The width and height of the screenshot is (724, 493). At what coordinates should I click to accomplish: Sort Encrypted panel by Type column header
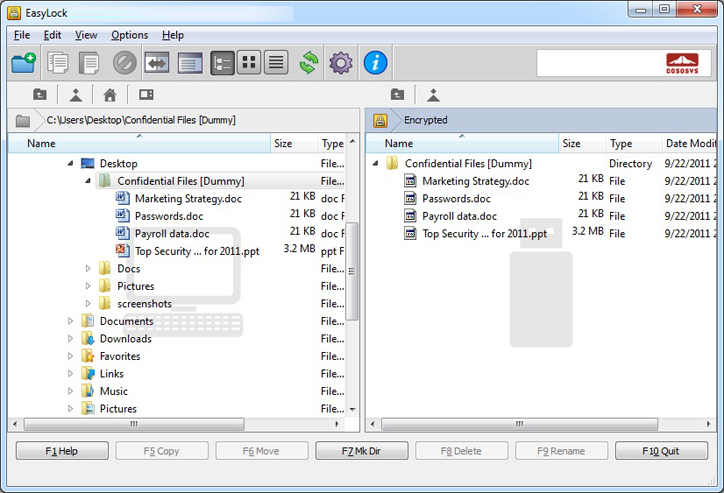pos(634,143)
